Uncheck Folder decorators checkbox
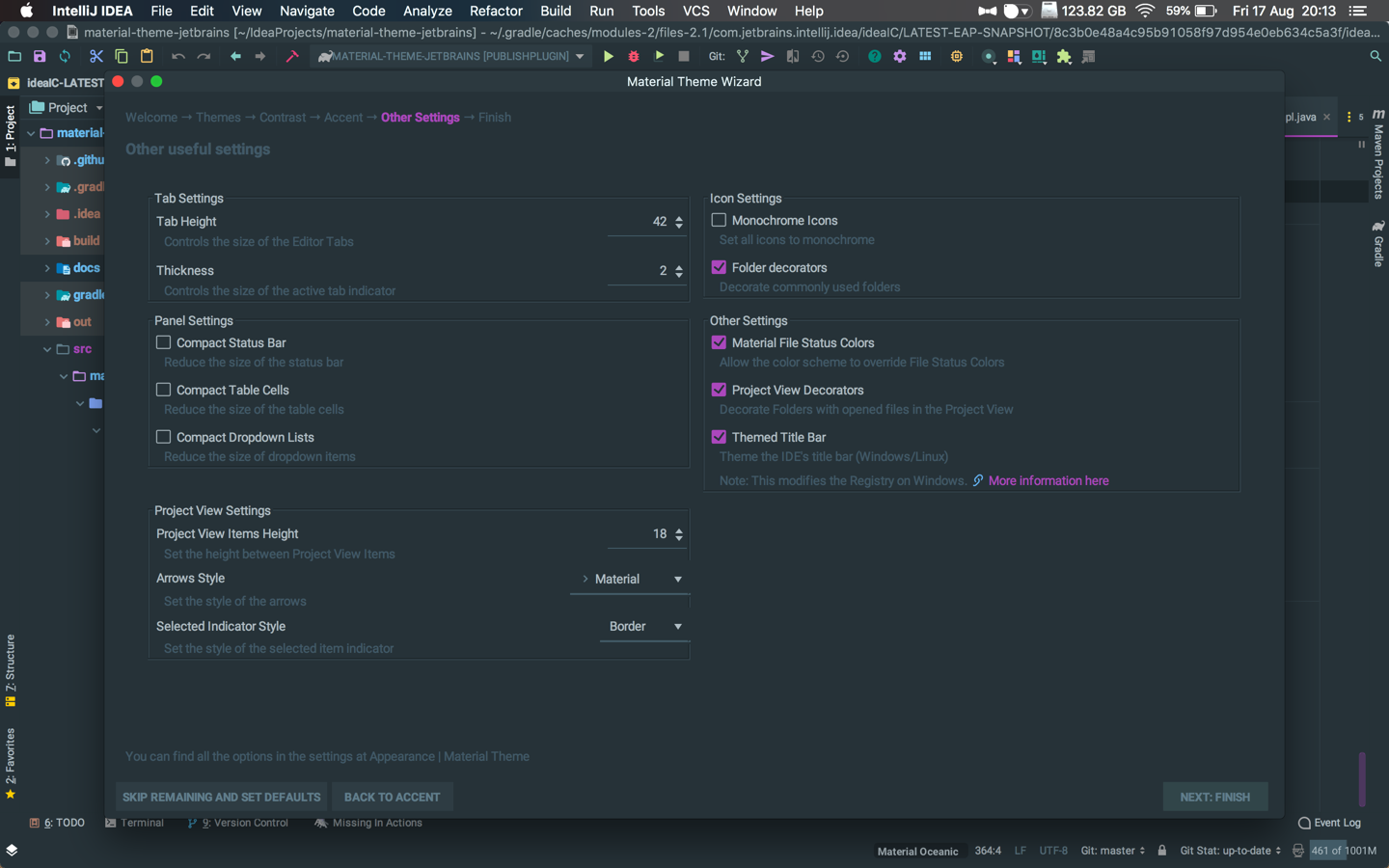1389x868 pixels. click(x=719, y=267)
